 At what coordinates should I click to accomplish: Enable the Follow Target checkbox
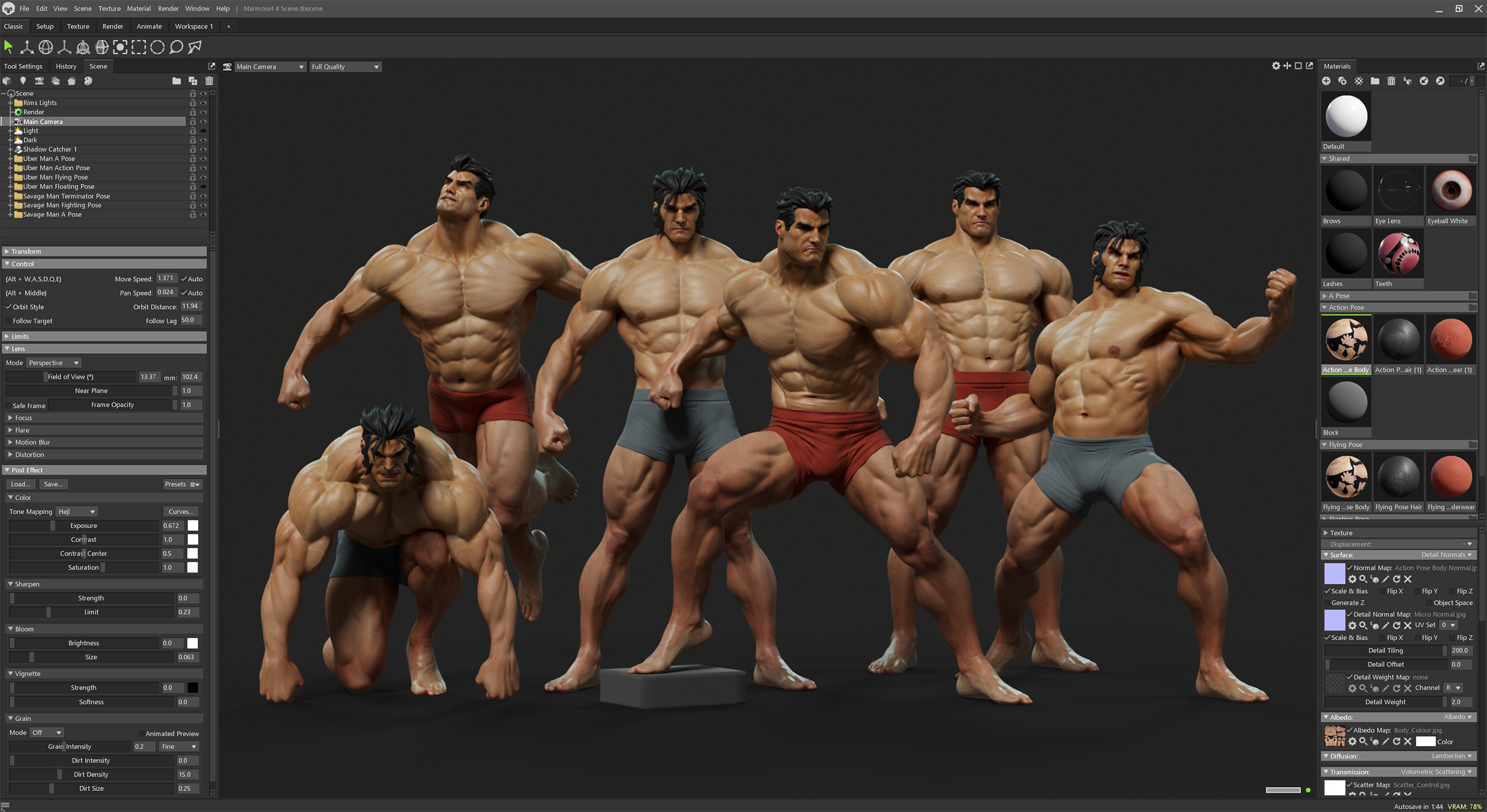[8, 321]
